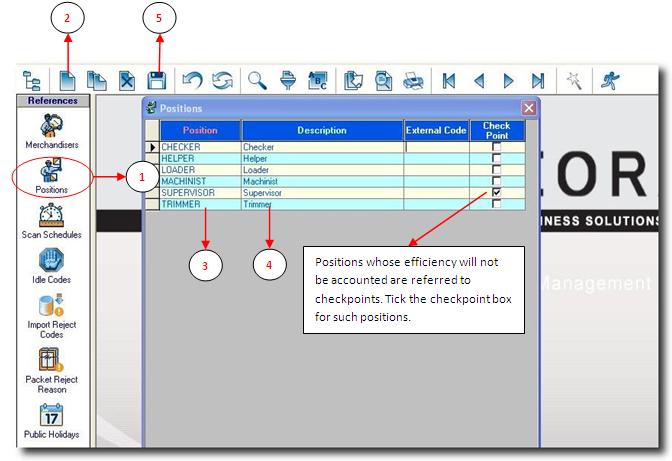Click the Print icon in toolbar

[411, 81]
